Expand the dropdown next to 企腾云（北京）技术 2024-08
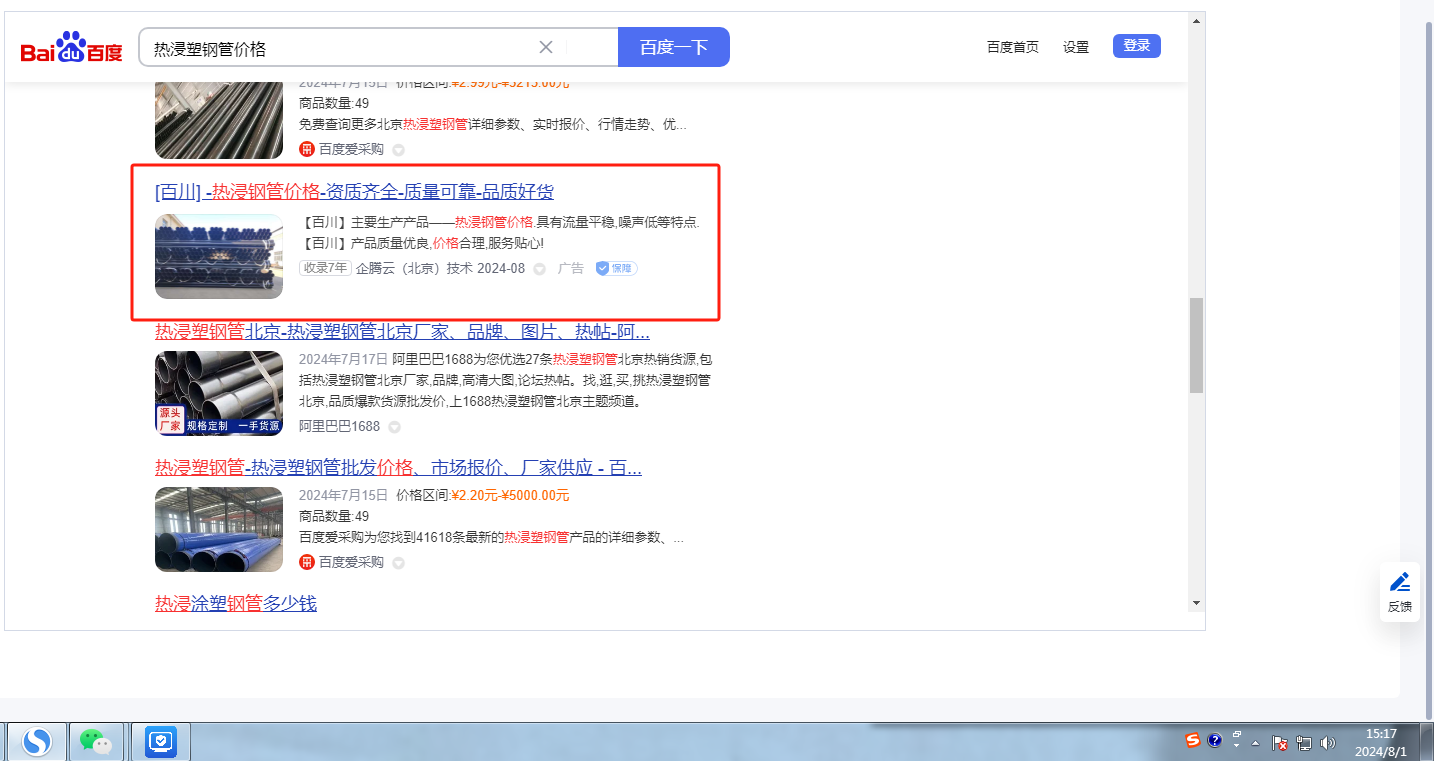 tap(539, 269)
